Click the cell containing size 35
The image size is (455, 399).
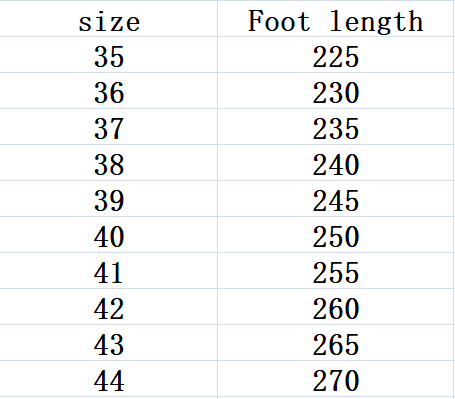point(109,55)
